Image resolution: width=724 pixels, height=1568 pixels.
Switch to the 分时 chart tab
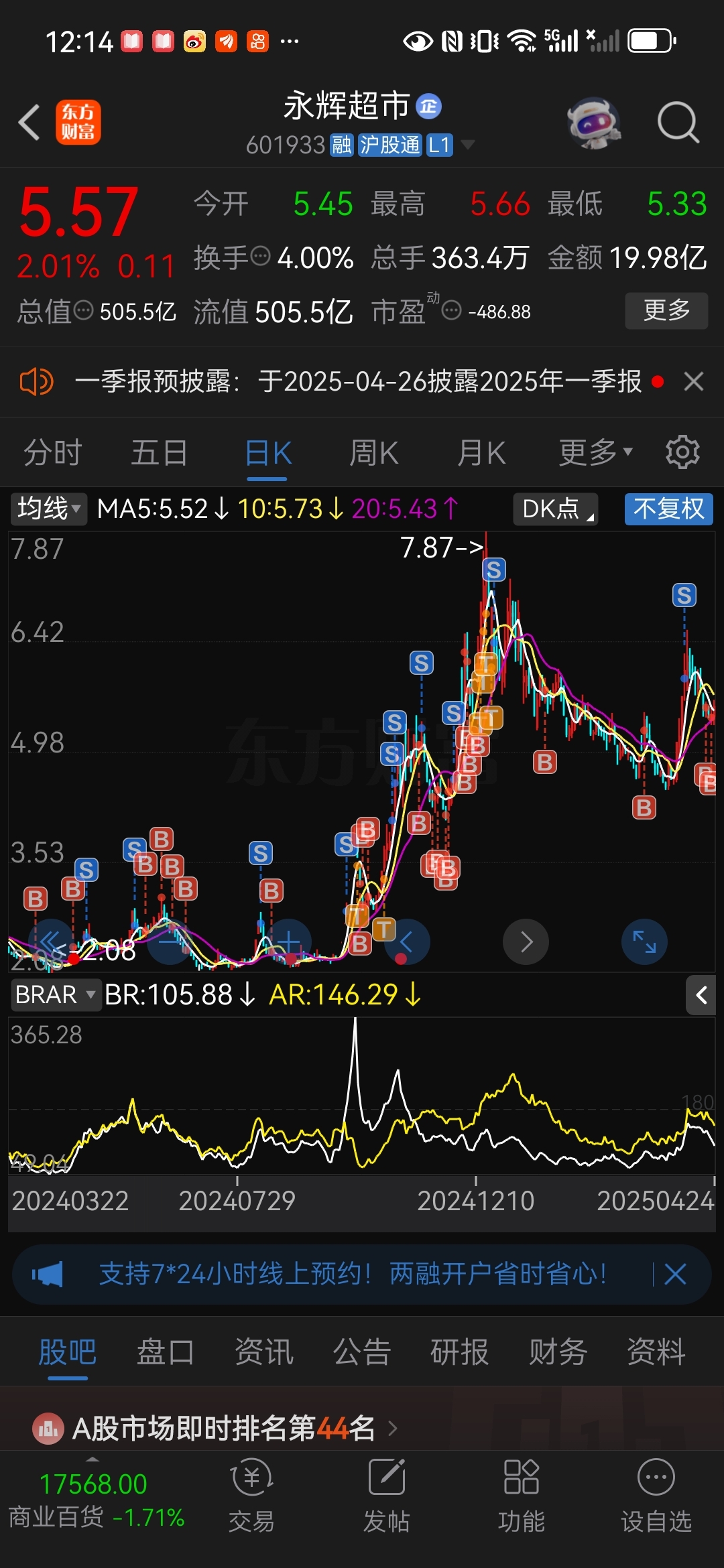(53, 453)
